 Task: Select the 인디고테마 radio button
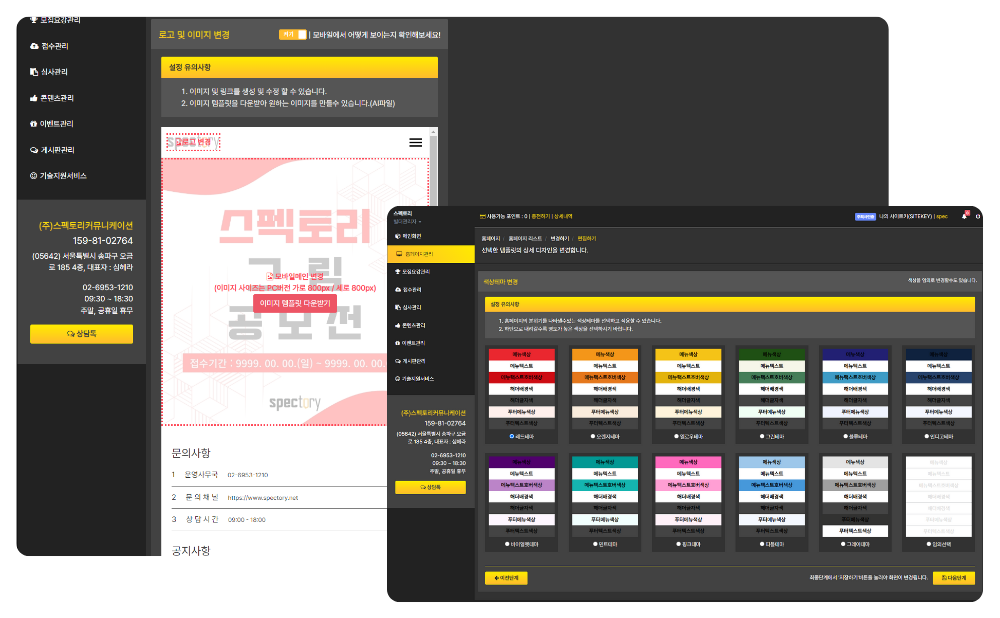click(927, 436)
